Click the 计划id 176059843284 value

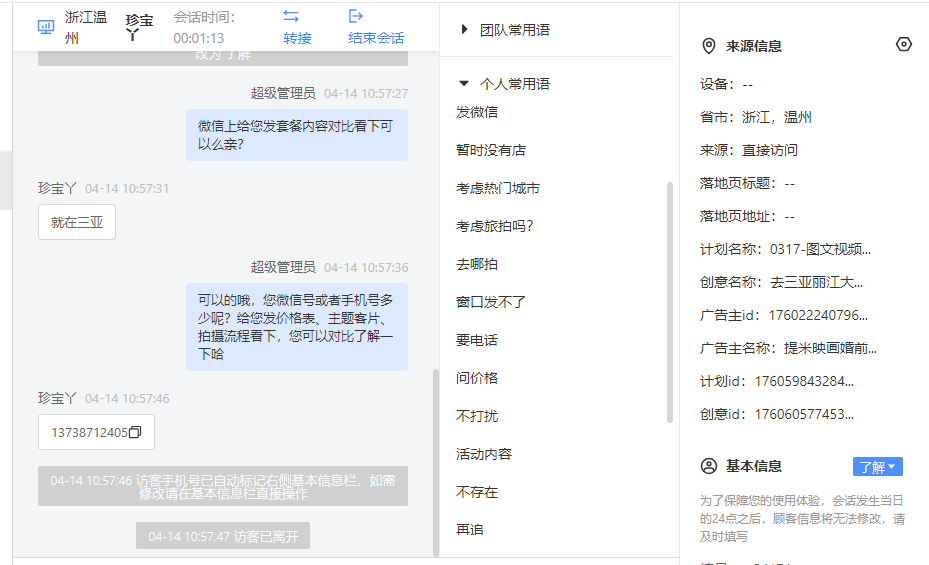pos(804,381)
